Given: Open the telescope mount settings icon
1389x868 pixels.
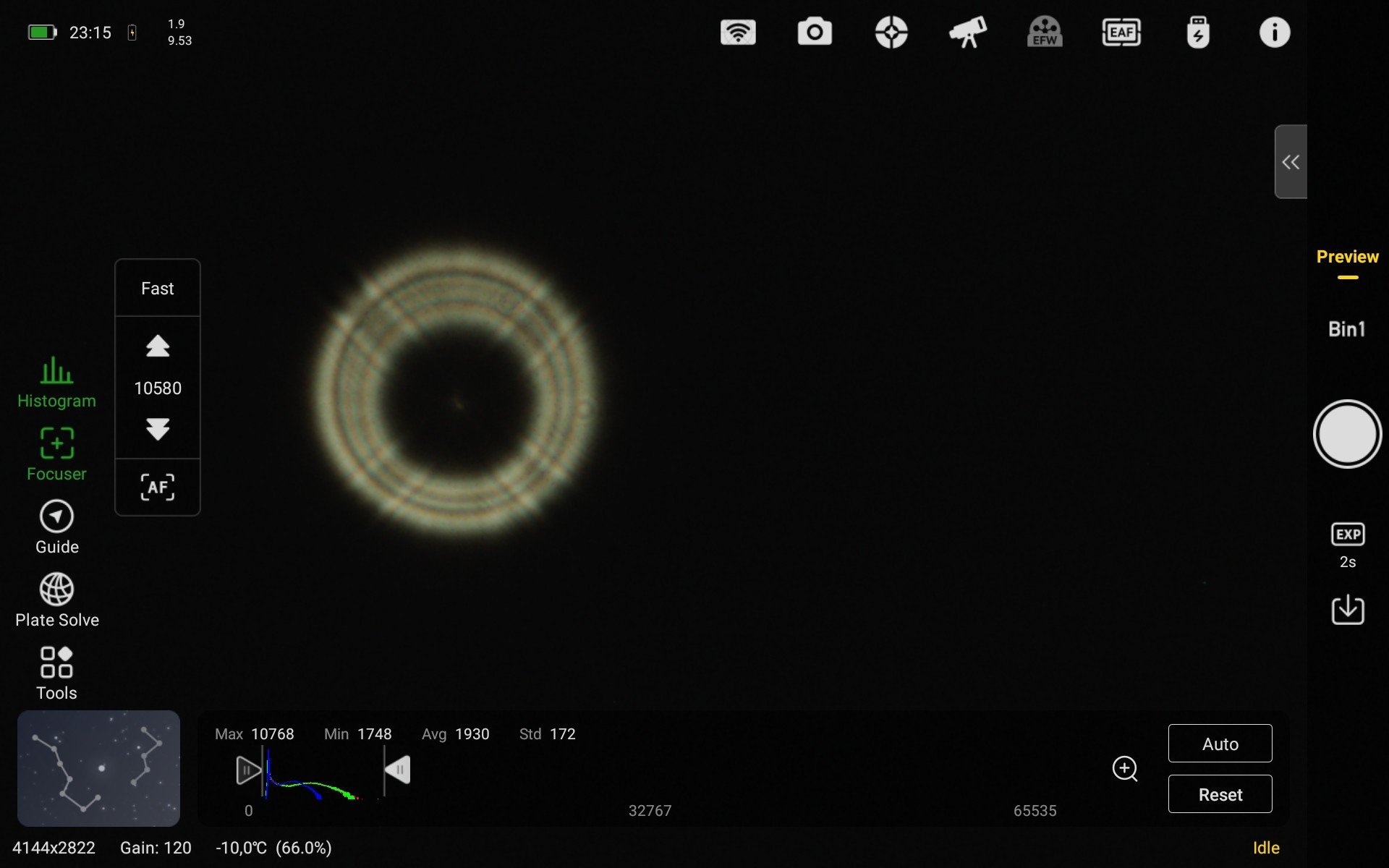Looking at the screenshot, I should [968, 33].
